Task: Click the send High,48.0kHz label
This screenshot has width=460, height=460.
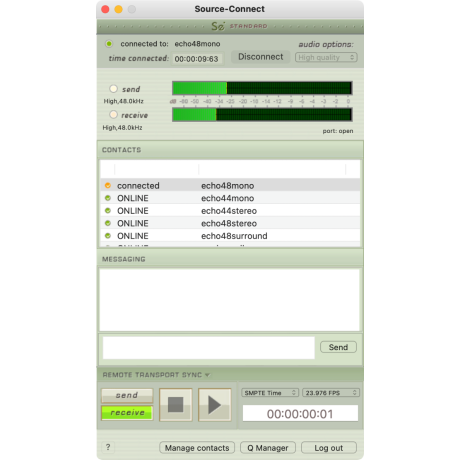Action: [x=123, y=101]
